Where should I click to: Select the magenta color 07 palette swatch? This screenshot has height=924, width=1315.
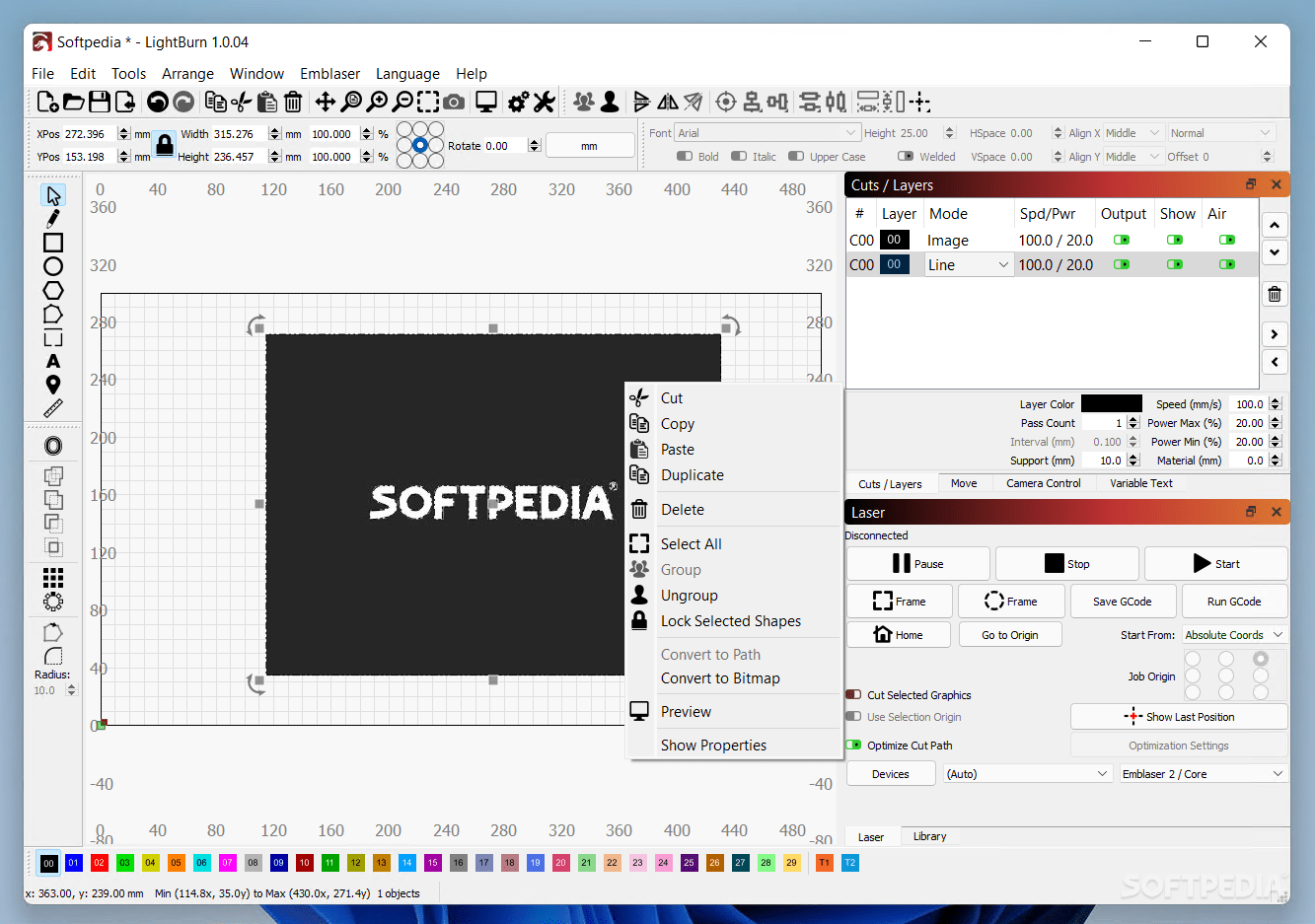226,863
